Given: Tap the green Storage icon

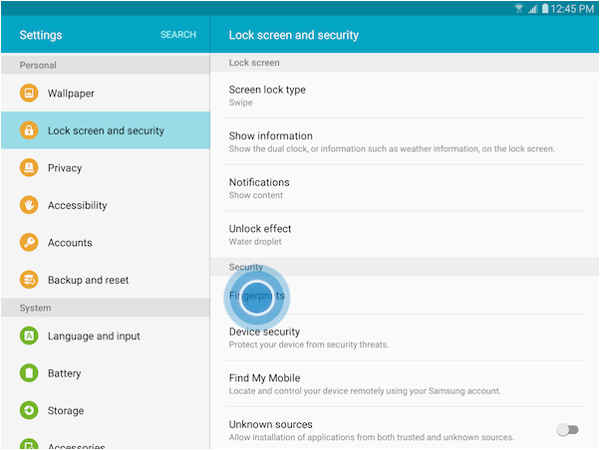Looking at the screenshot, I should click(x=29, y=410).
